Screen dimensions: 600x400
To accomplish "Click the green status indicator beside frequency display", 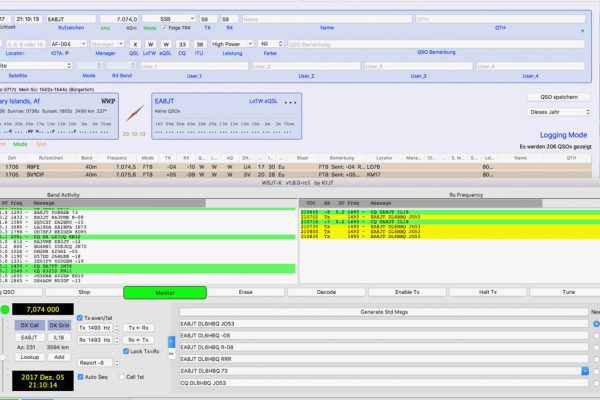I will pyautogui.click(x=5, y=309).
